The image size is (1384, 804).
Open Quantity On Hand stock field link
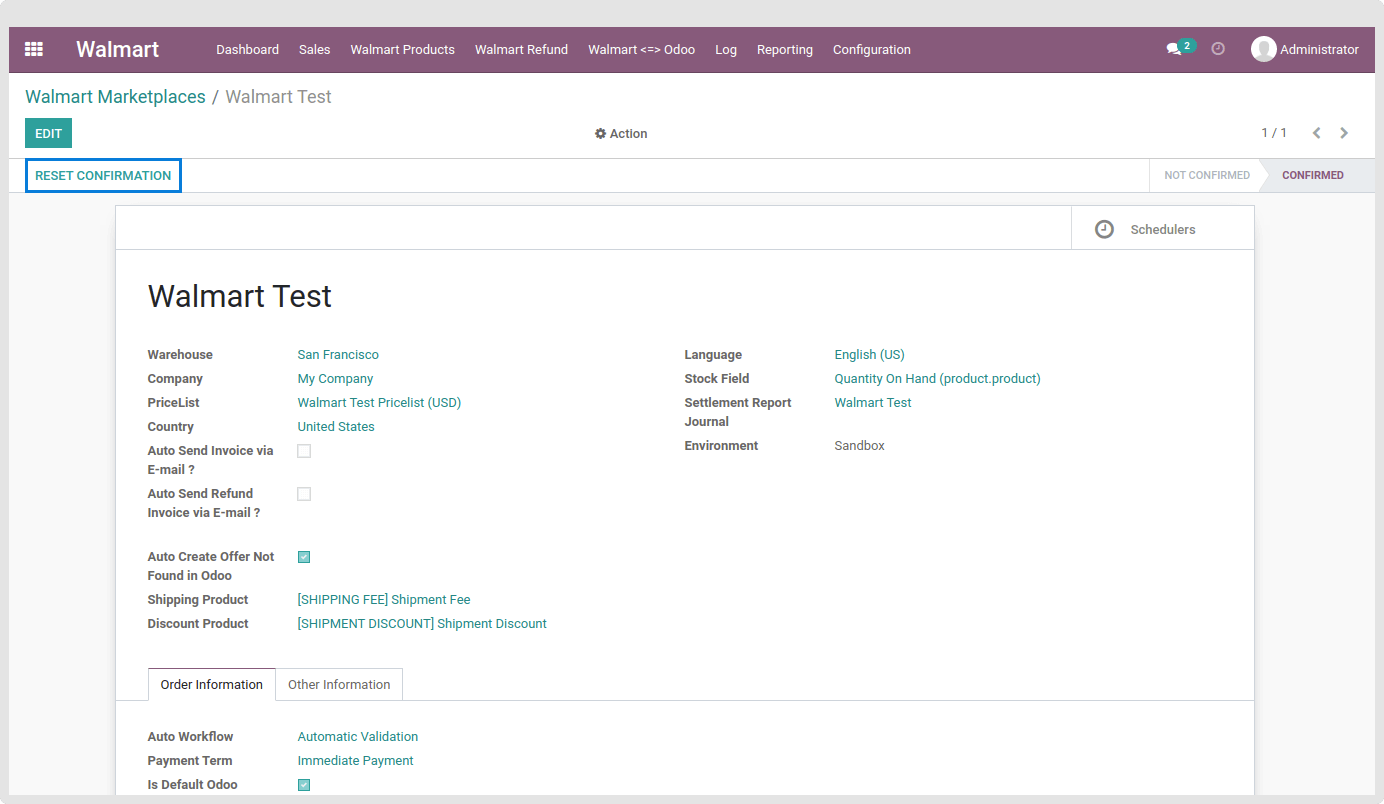click(937, 379)
